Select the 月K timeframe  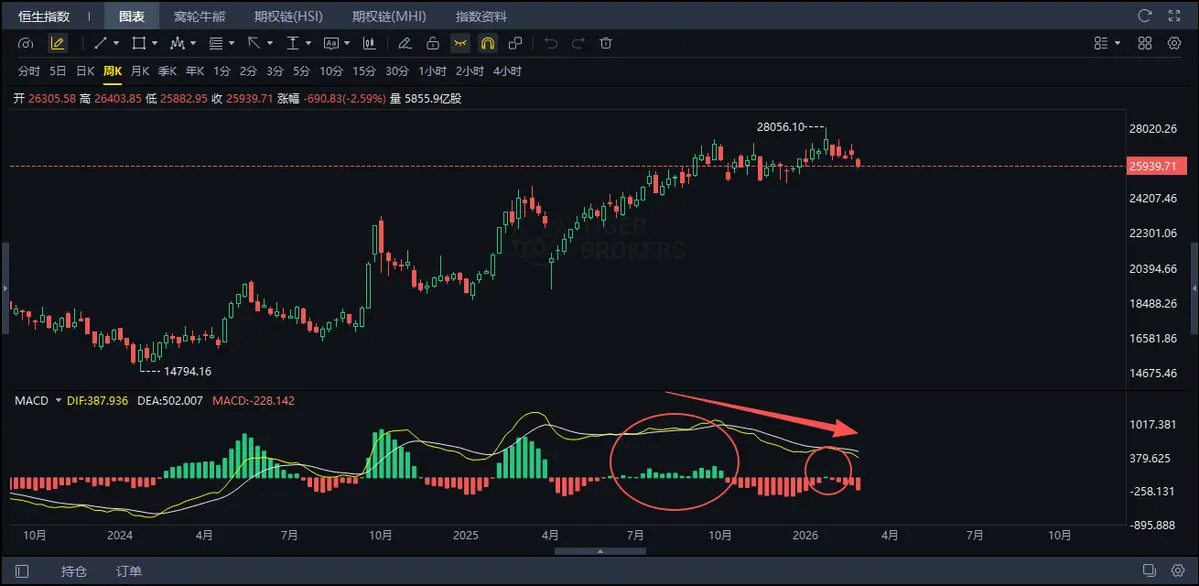click(140, 71)
